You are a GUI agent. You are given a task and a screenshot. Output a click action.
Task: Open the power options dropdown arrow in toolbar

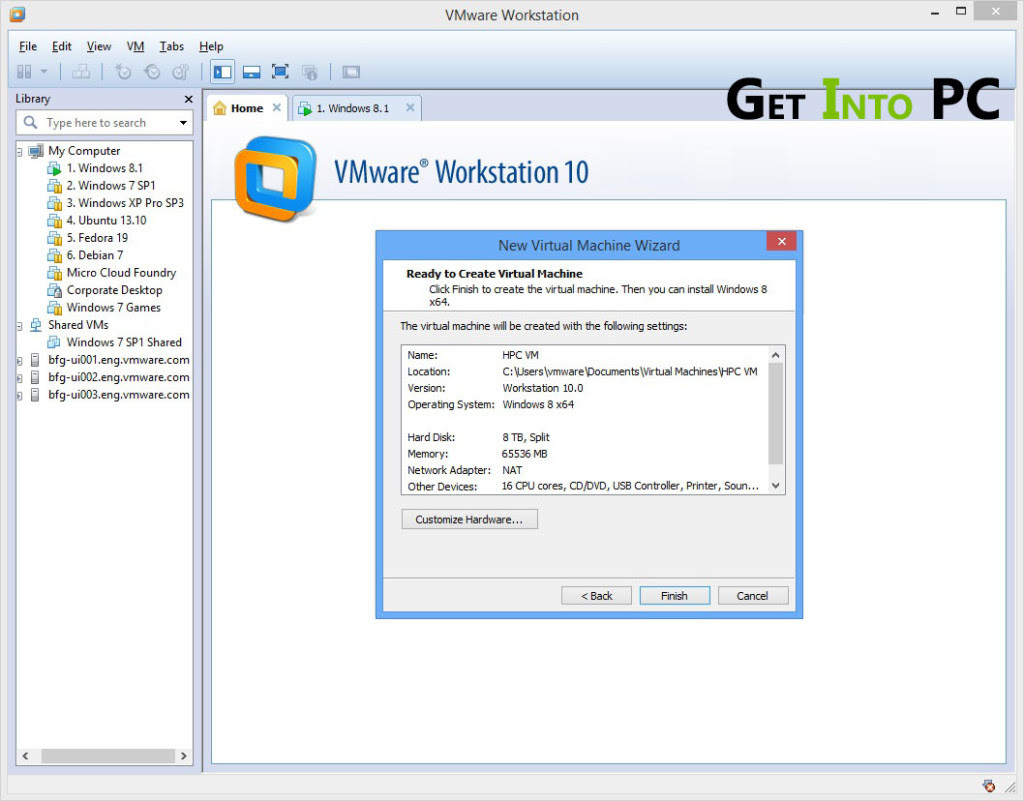[x=44, y=72]
